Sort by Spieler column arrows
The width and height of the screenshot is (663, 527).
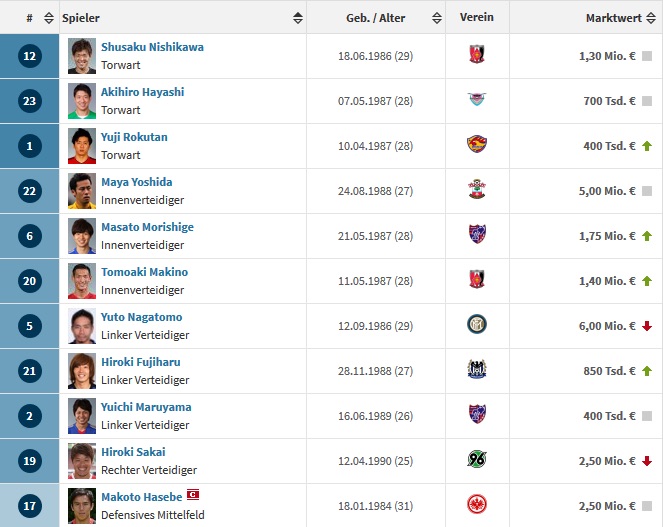[298, 18]
